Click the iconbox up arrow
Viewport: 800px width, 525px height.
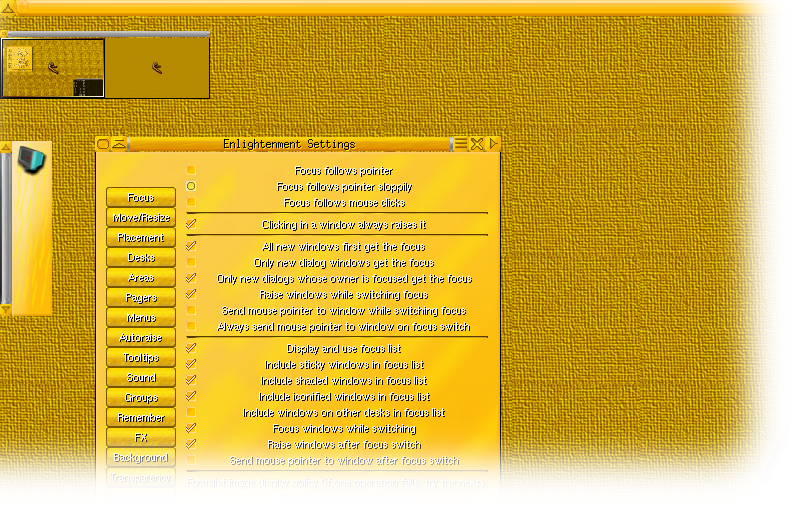point(5,147)
